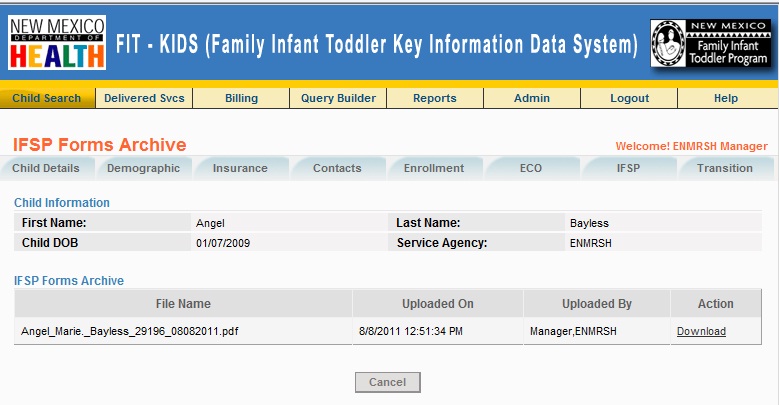
Task: Open the Delivered Svcs menu
Action: [x=144, y=98]
